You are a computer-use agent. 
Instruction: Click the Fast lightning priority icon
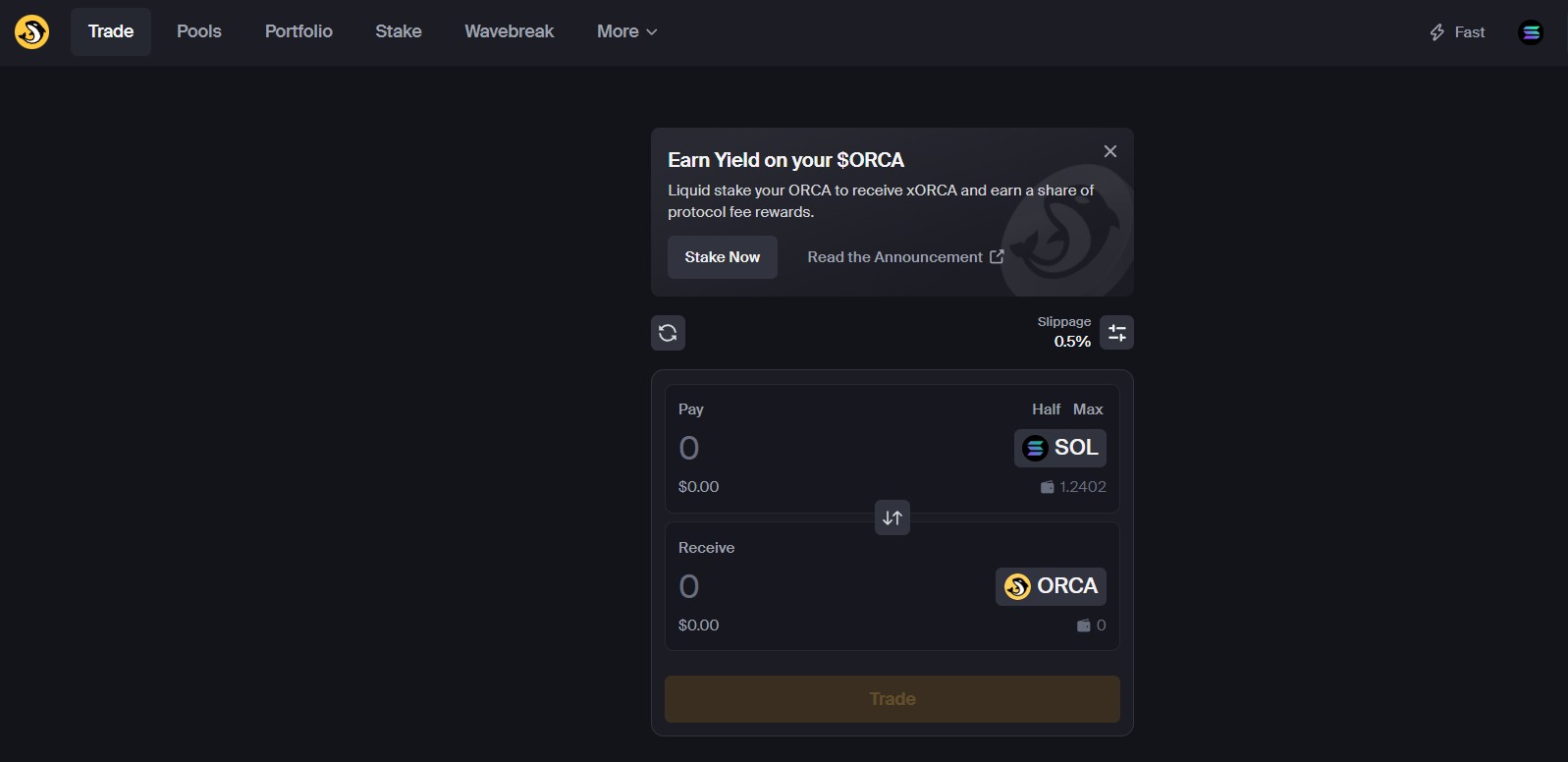tap(1435, 31)
